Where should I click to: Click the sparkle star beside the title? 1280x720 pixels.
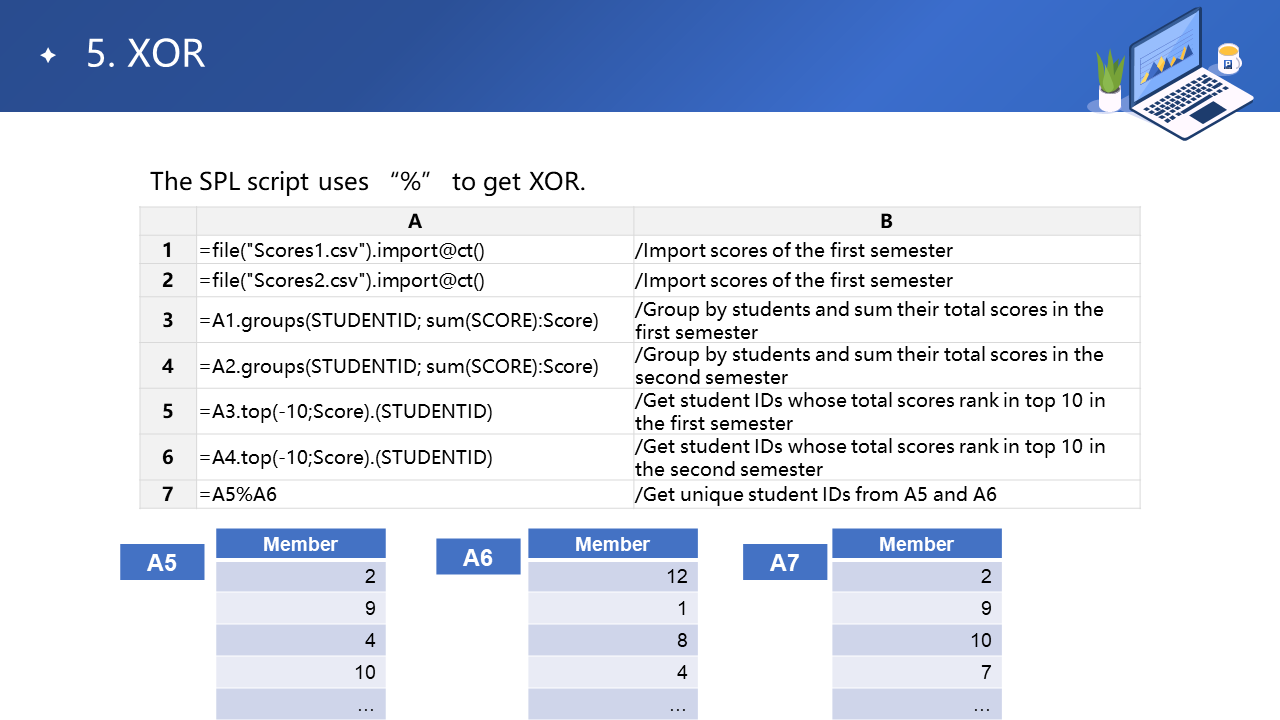click(x=48, y=56)
